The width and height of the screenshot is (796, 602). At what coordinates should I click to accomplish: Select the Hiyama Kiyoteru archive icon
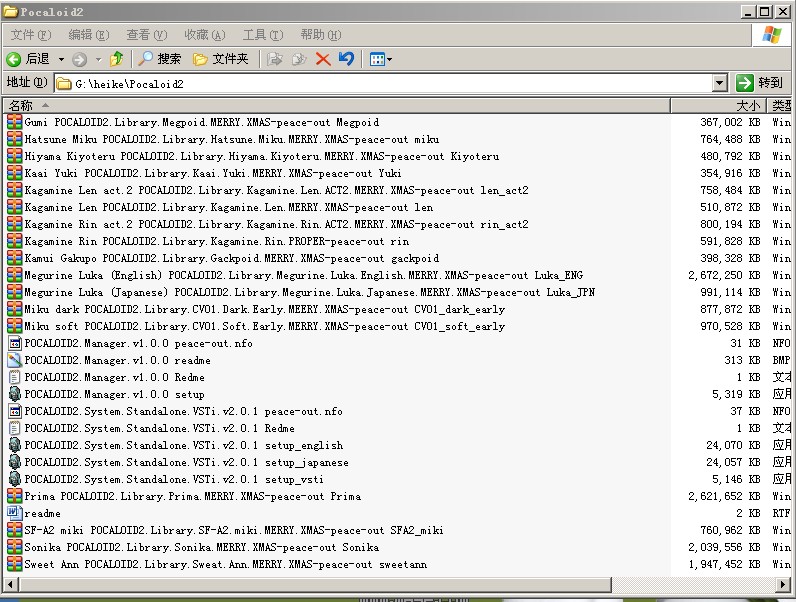pyautogui.click(x=15, y=156)
